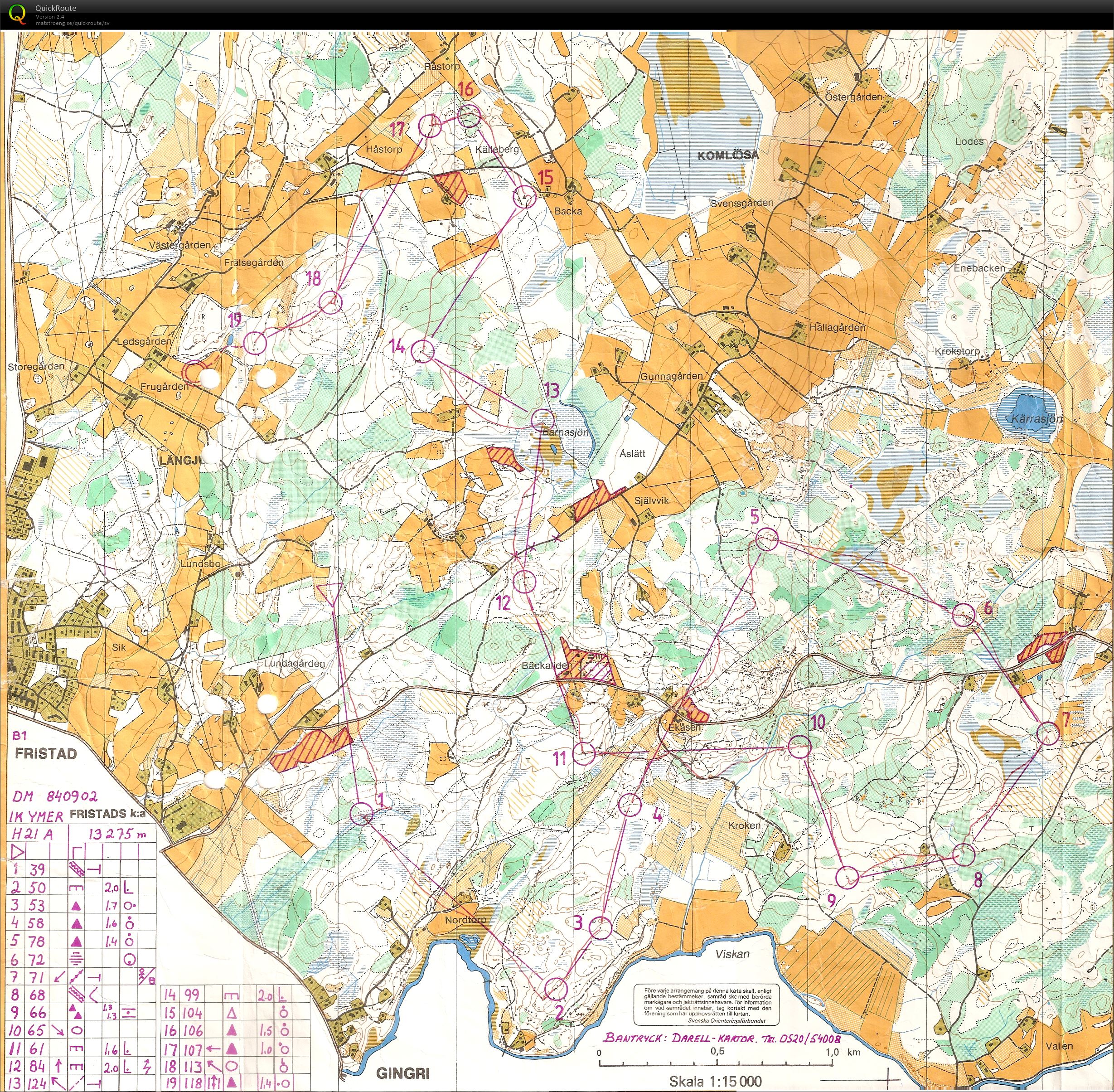
Task: Select the Håstorp label
Action: pyautogui.click(x=383, y=149)
